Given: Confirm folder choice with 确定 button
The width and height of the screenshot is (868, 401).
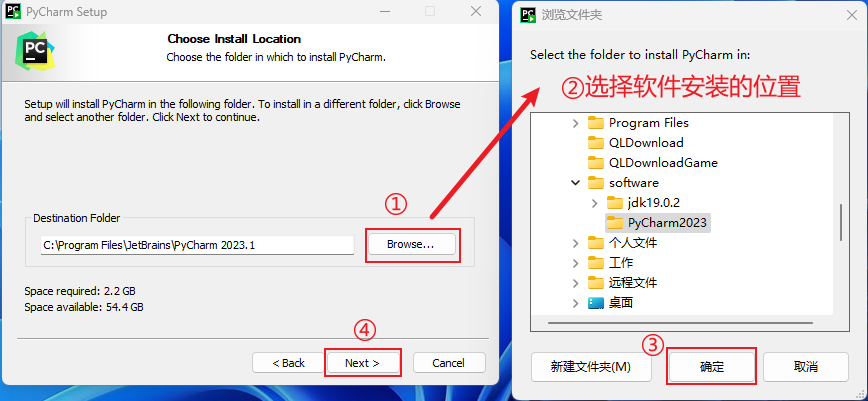Looking at the screenshot, I should point(712,367).
